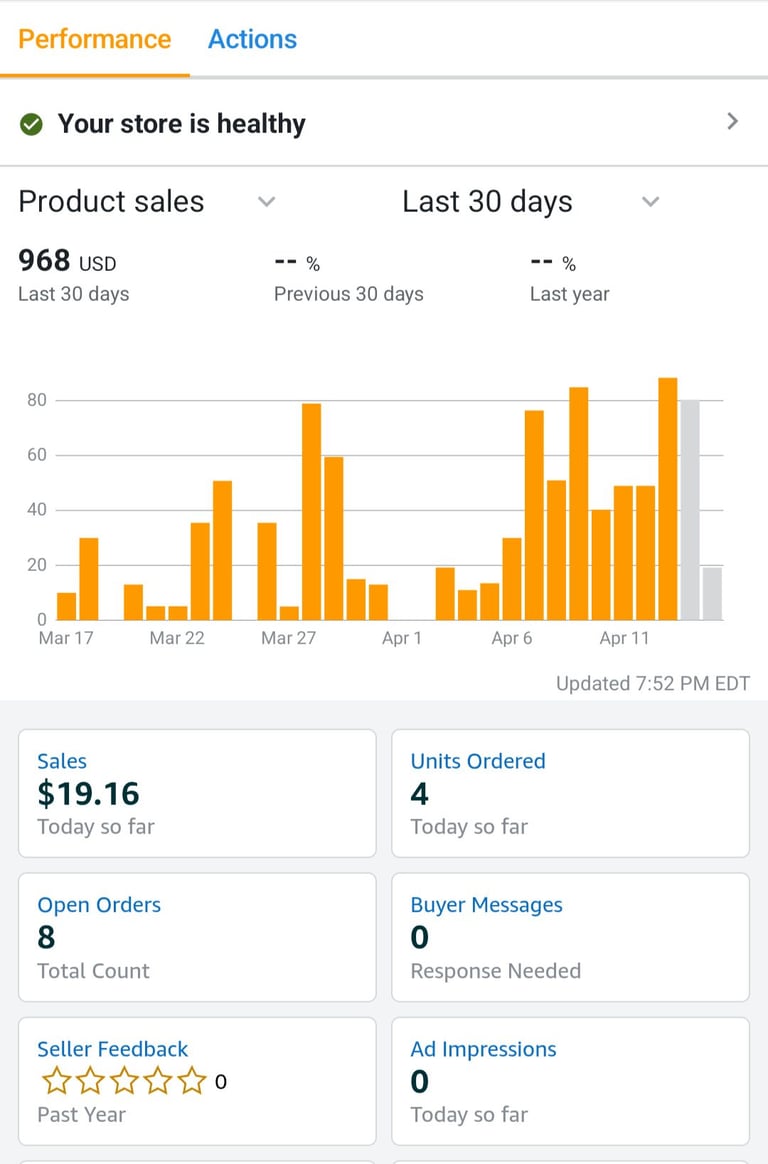Tap the Seller Feedback star rating
768x1164 pixels.
(x=123, y=1081)
